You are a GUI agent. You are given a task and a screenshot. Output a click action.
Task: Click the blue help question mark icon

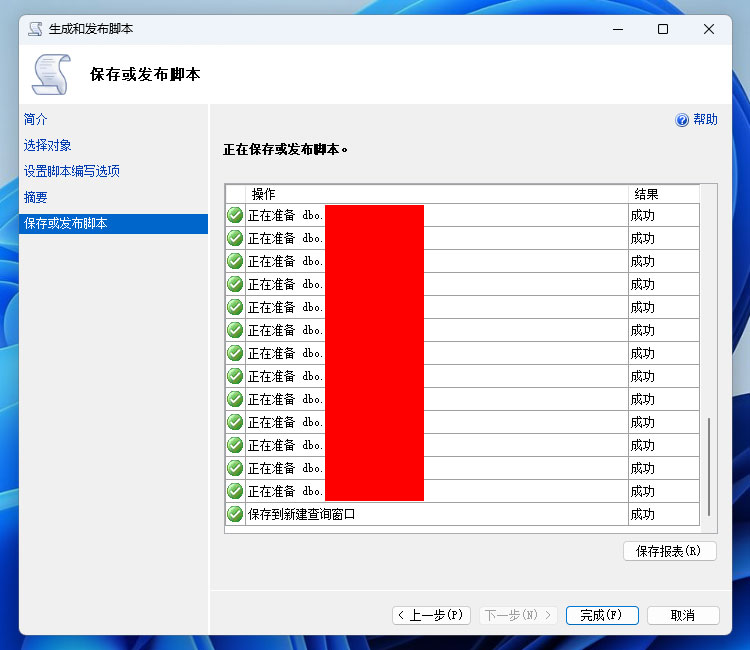point(682,120)
